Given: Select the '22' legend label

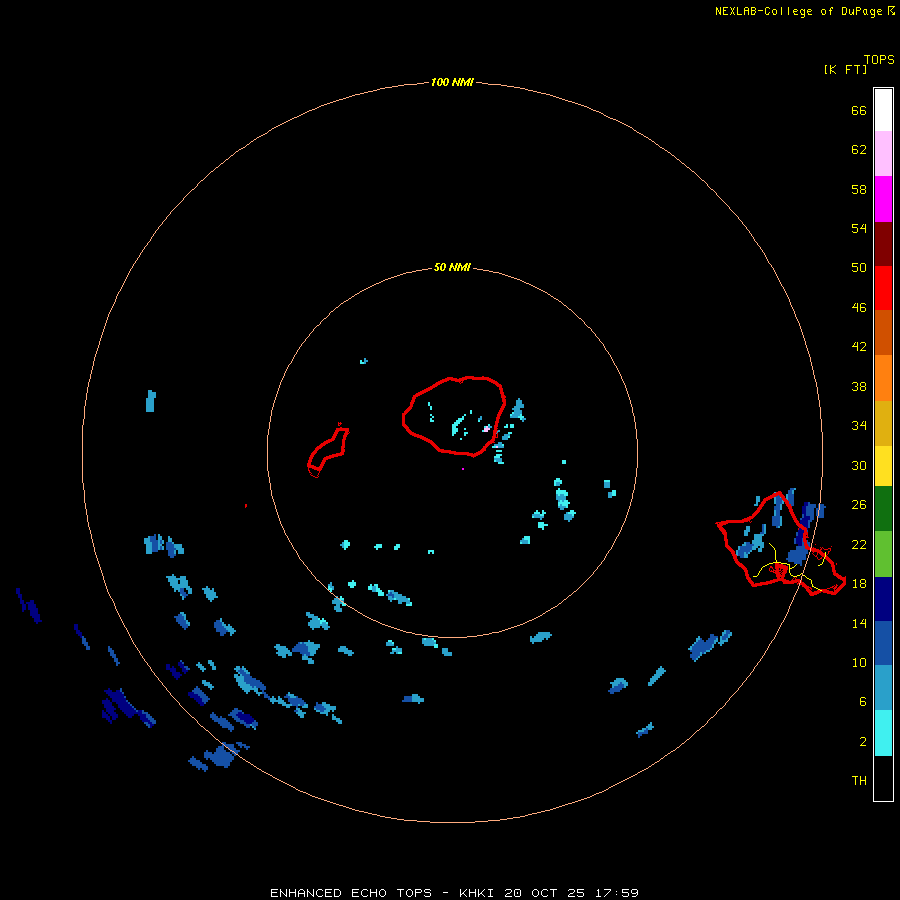Looking at the screenshot, I should click(x=859, y=545).
